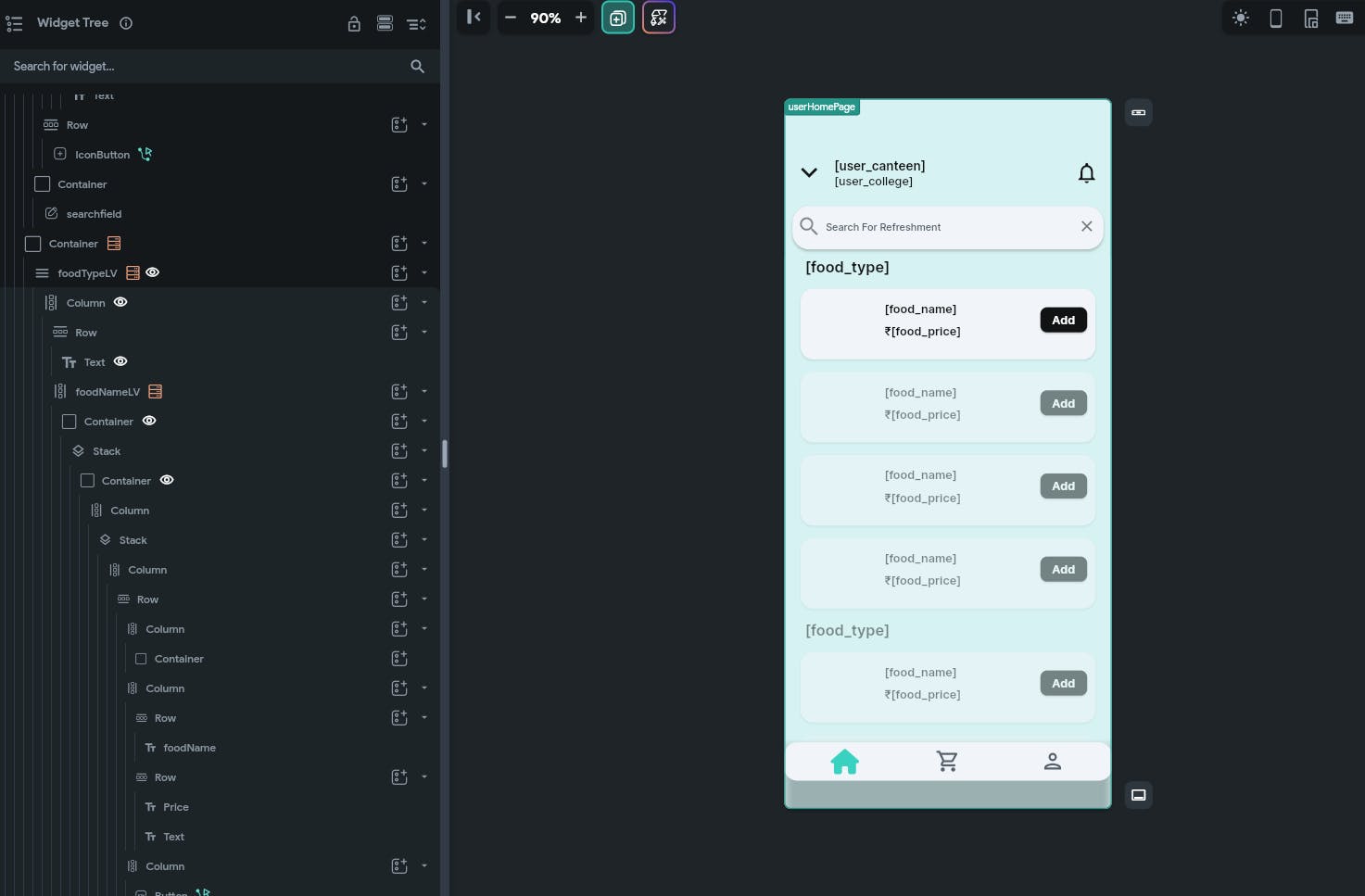Toggle eye icon on Text below Row
This screenshot has height=896, width=1365.
tap(120, 361)
